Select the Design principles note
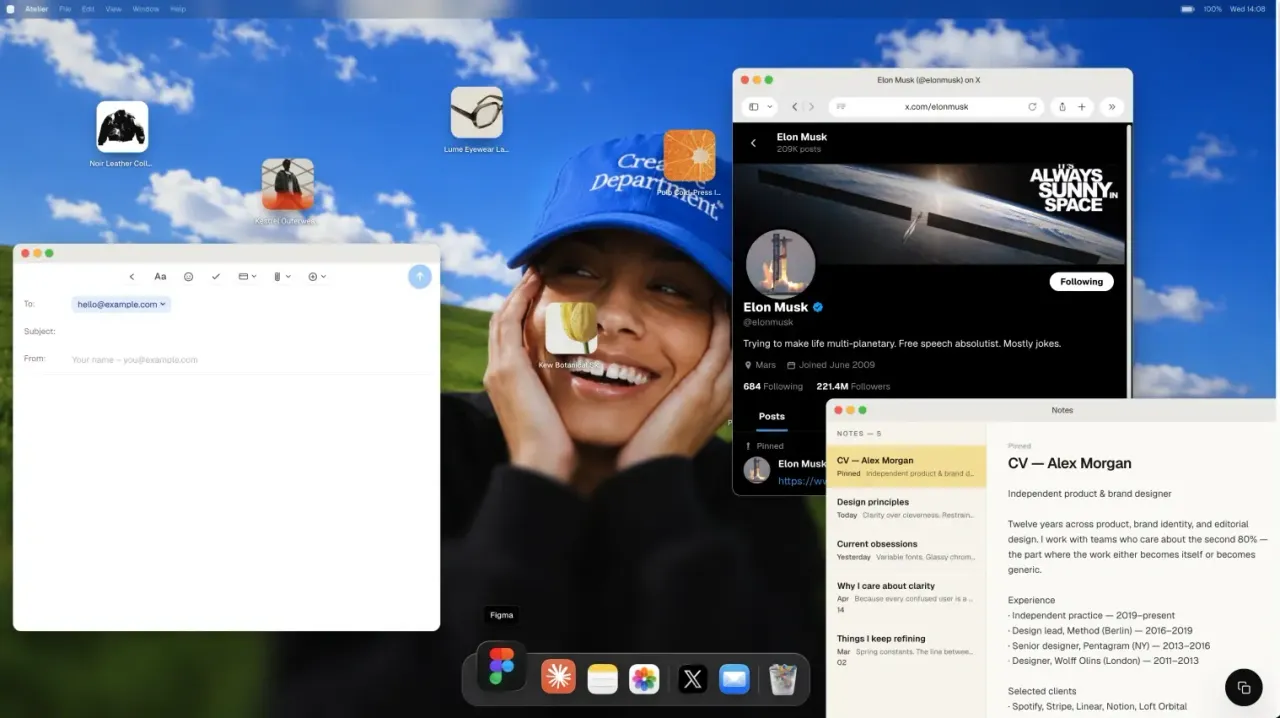This screenshot has width=1280, height=718. [x=907, y=508]
